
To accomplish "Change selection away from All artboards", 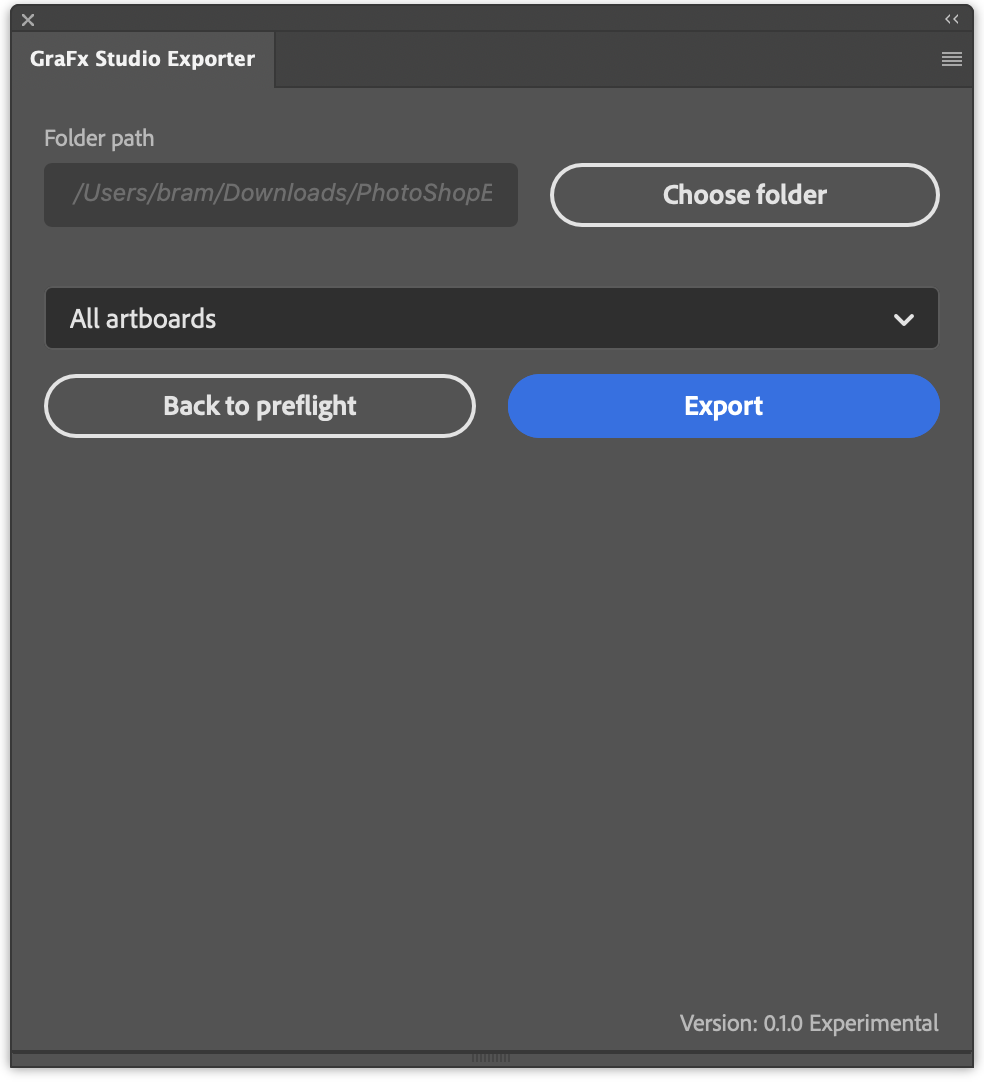I will [492, 318].
